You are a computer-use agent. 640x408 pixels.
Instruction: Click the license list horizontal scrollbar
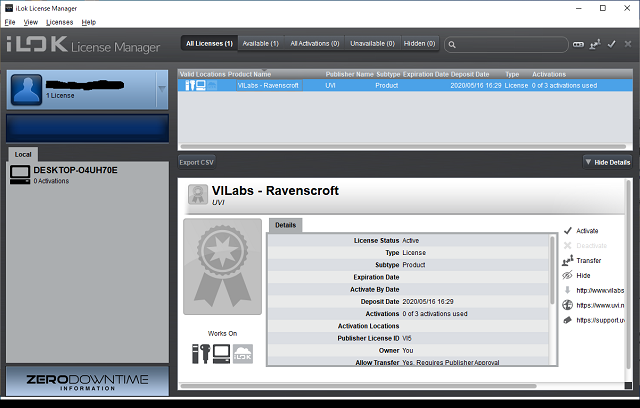tap(403, 146)
